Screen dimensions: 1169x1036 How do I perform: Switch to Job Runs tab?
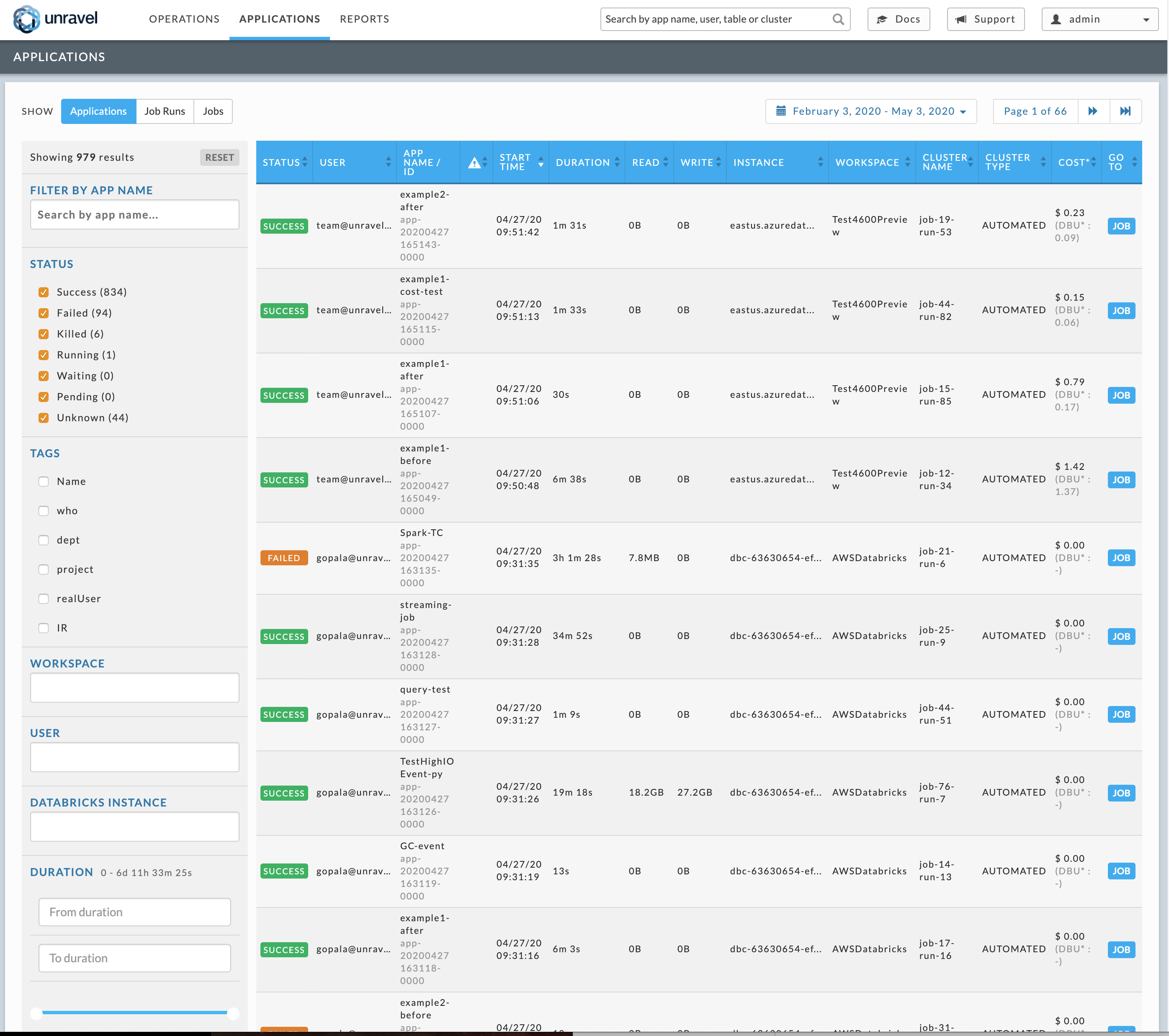[165, 111]
